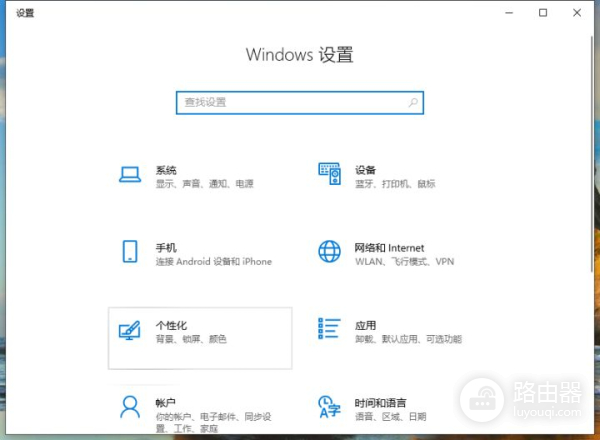Open the 应用 list icon
Screen dimensions: 600x440
click(329, 329)
